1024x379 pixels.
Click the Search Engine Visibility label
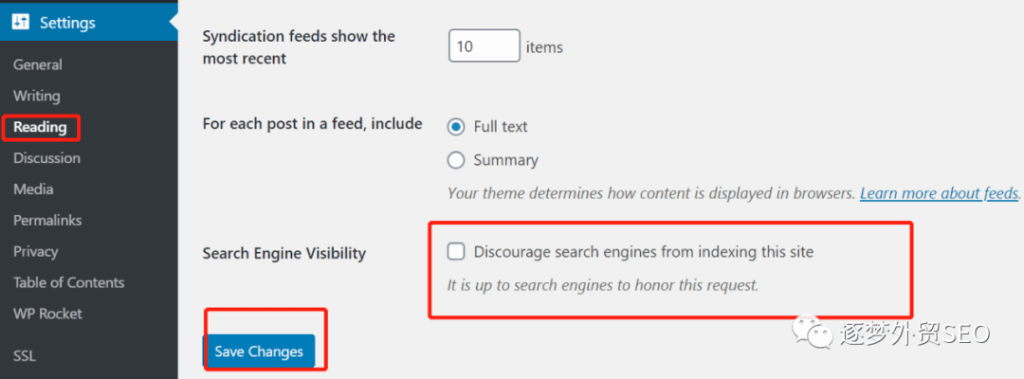(284, 254)
